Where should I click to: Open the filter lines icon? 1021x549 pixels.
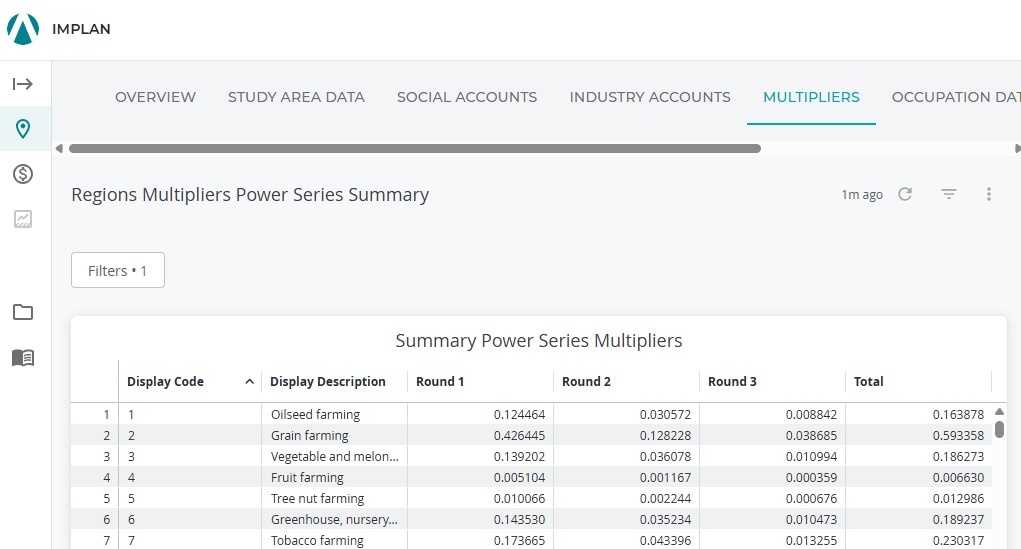(x=949, y=194)
